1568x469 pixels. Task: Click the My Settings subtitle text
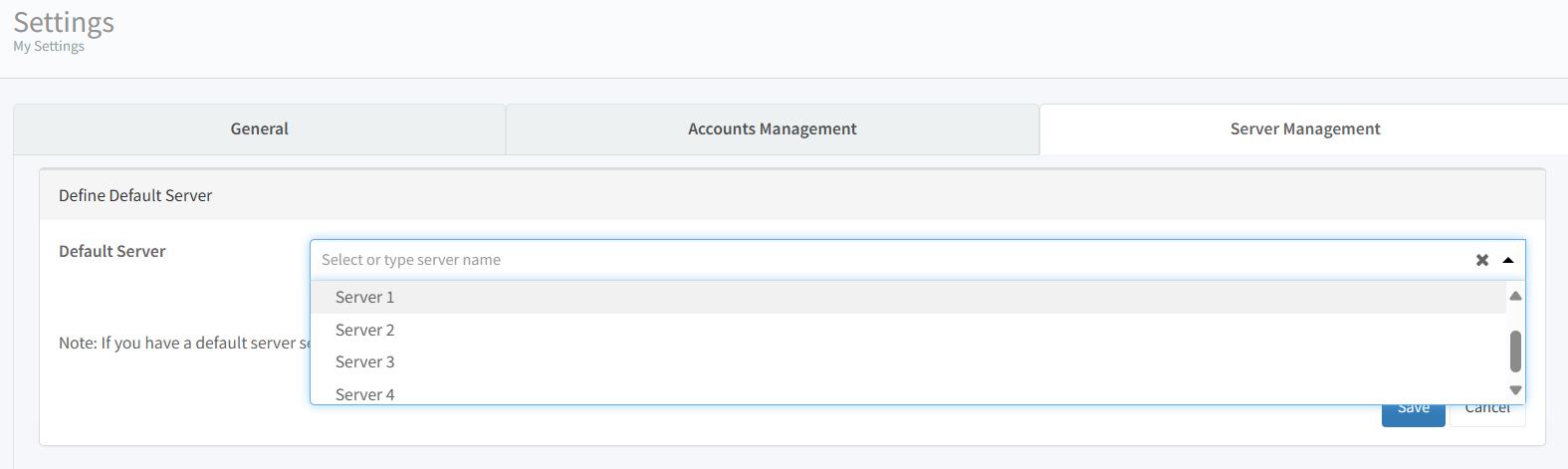49,47
